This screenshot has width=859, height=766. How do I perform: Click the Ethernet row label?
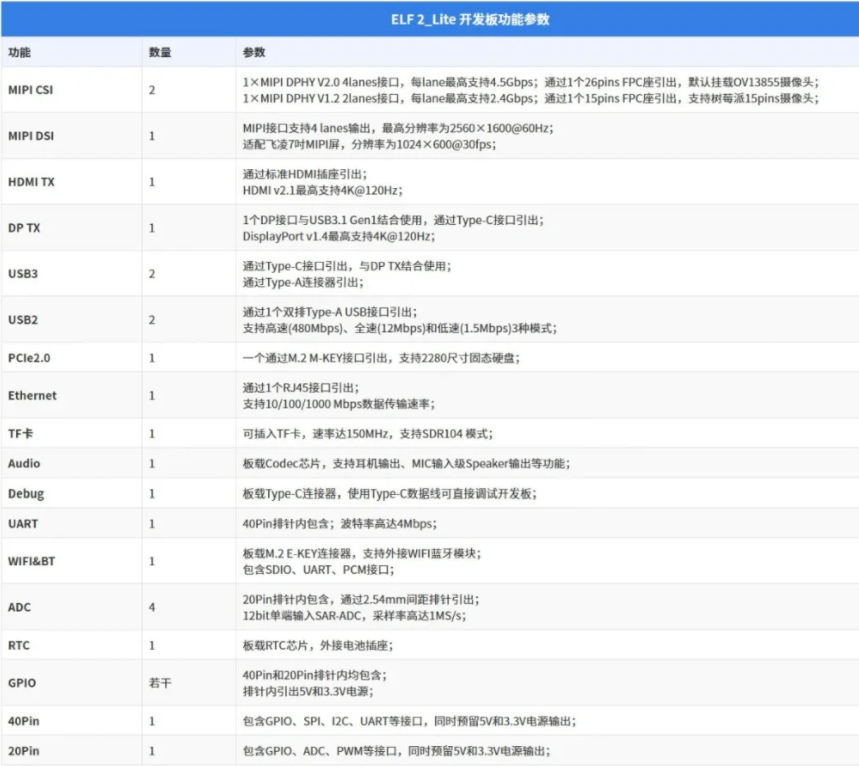coord(32,396)
